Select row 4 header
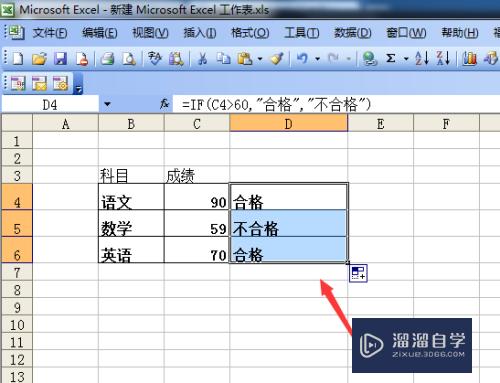 coord(17,197)
